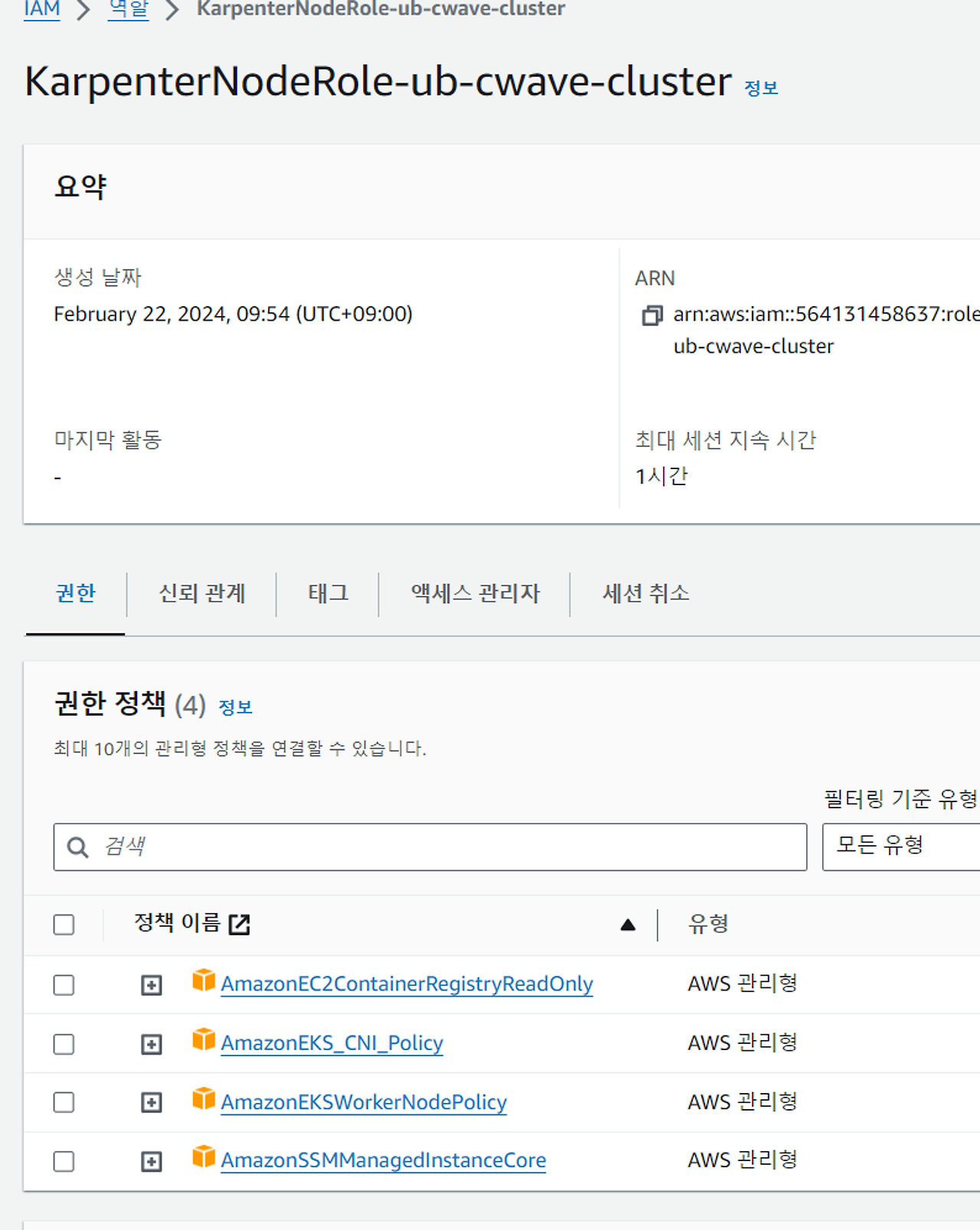Image resolution: width=980 pixels, height=1230 pixels.
Task: Click AWS 관리형 in the AmazonEC2ContainerRegistryReadOnly row
Action: pyautogui.click(x=743, y=984)
